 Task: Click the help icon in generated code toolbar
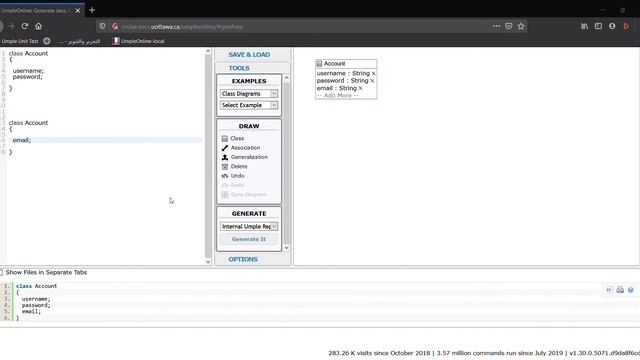click(x=631, y=290)
